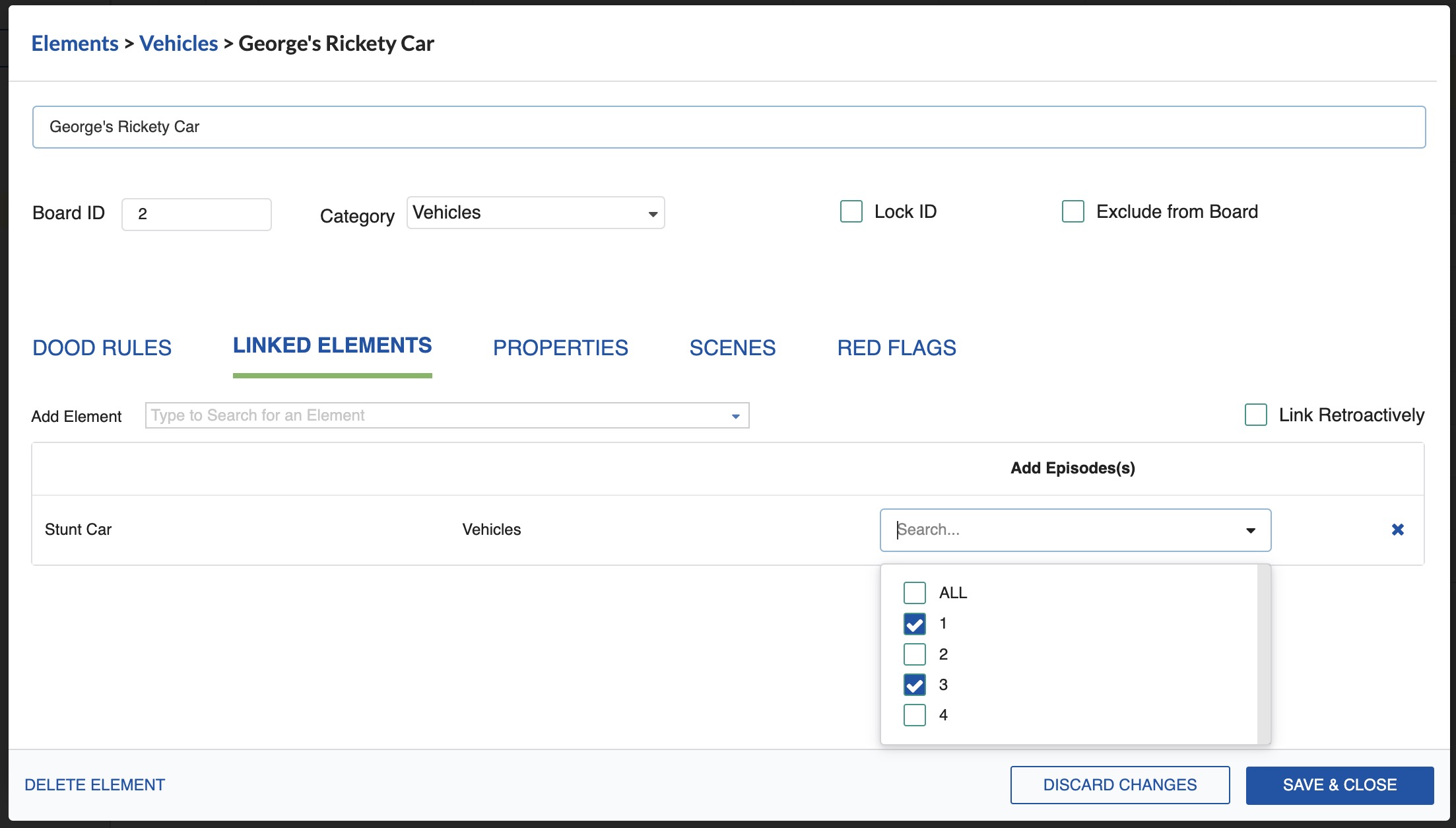
Task: Uncheck episode 3 checkbox
Action: click(x=914, y=685)
